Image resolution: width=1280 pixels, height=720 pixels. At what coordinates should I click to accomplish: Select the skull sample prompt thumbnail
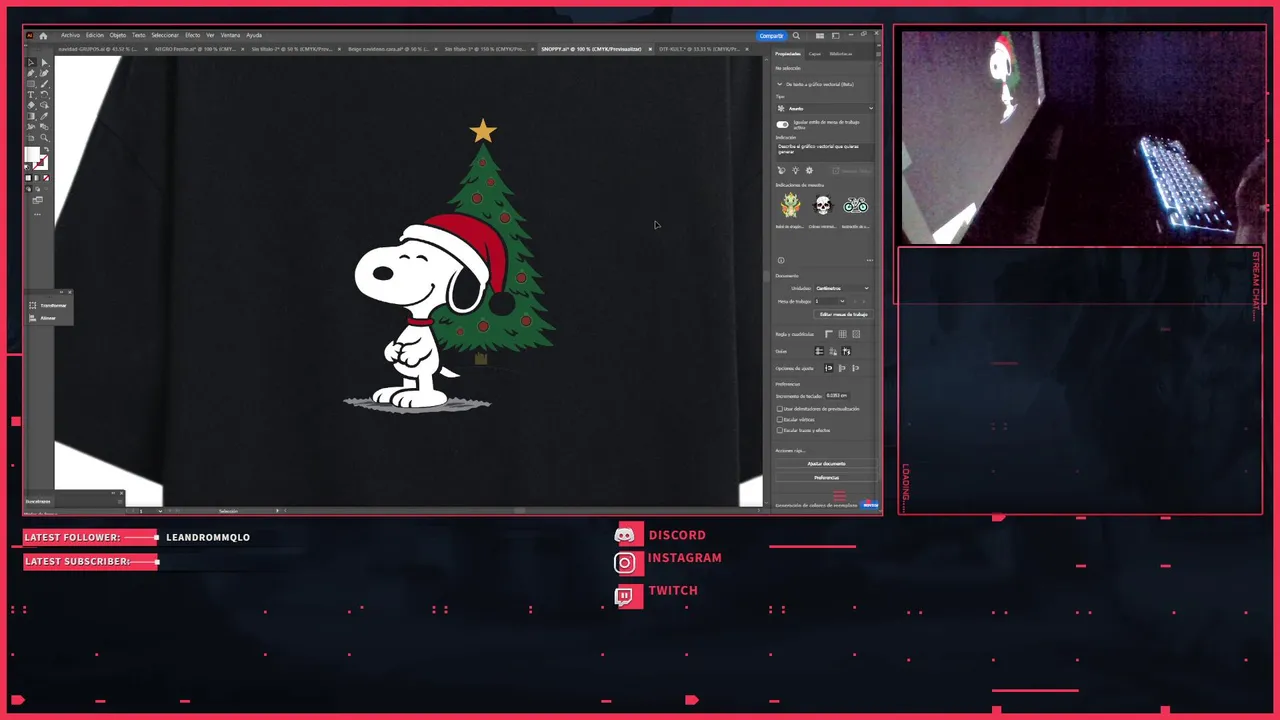822,205
